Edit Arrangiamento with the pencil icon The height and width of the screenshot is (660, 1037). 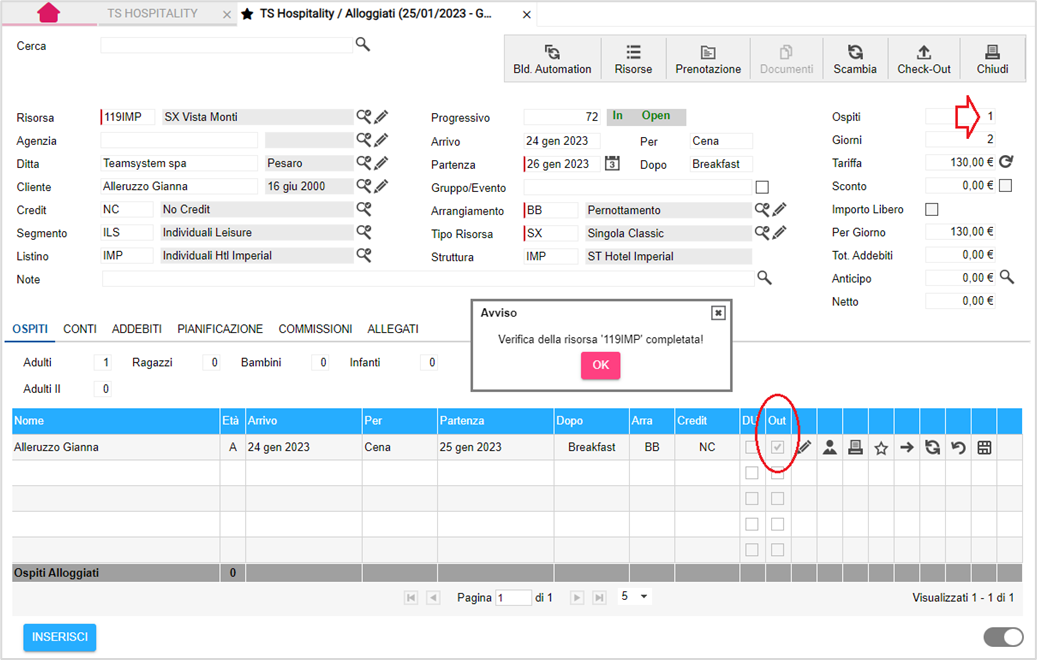click(x=780, y=210)
